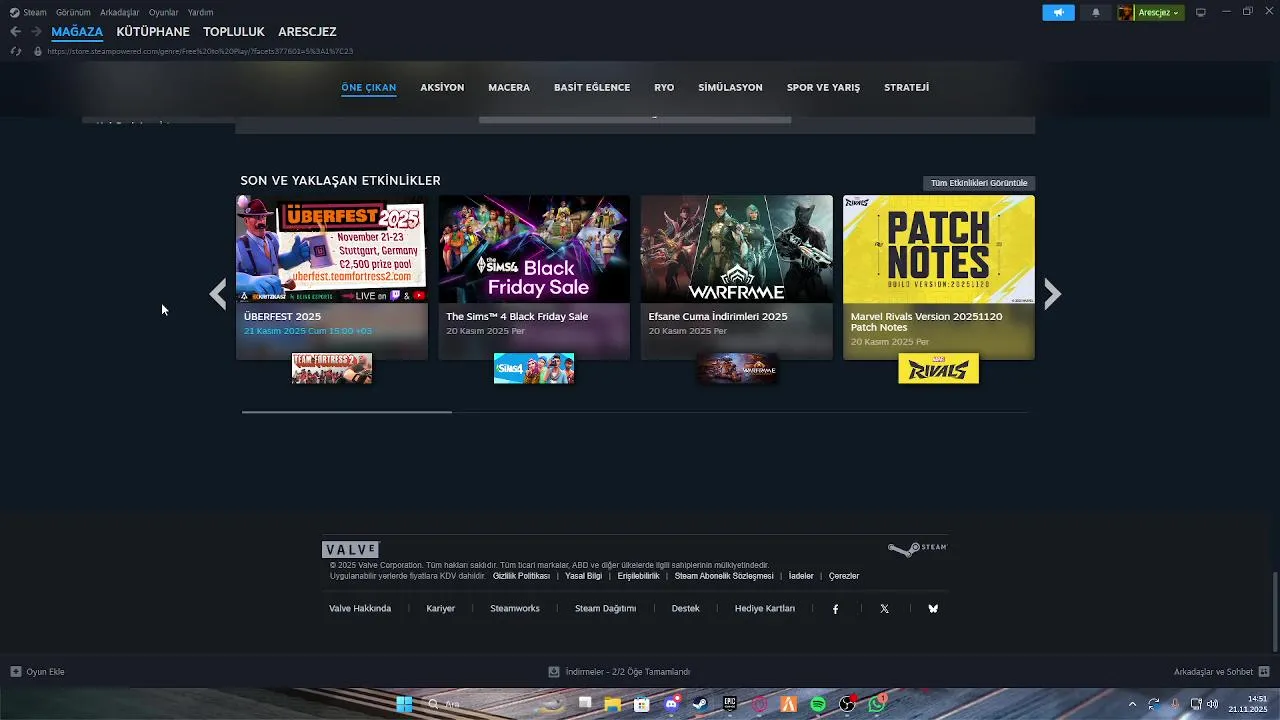The height and width of the screenshot is (720, 1280).
Task: Show previous events with left arrow
Action: tap(218, 294)
